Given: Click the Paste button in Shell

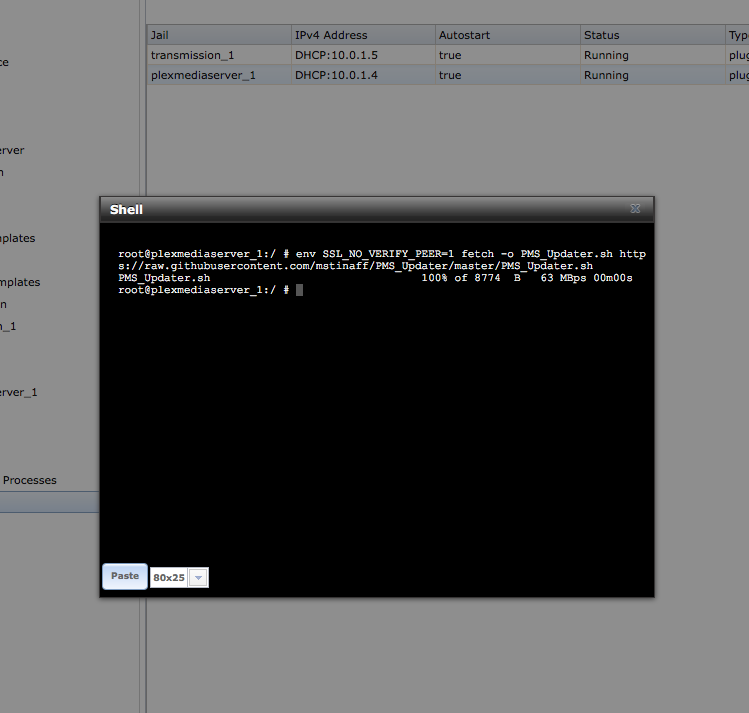Looking at the screenshot, I should click(x=125, y=576).
